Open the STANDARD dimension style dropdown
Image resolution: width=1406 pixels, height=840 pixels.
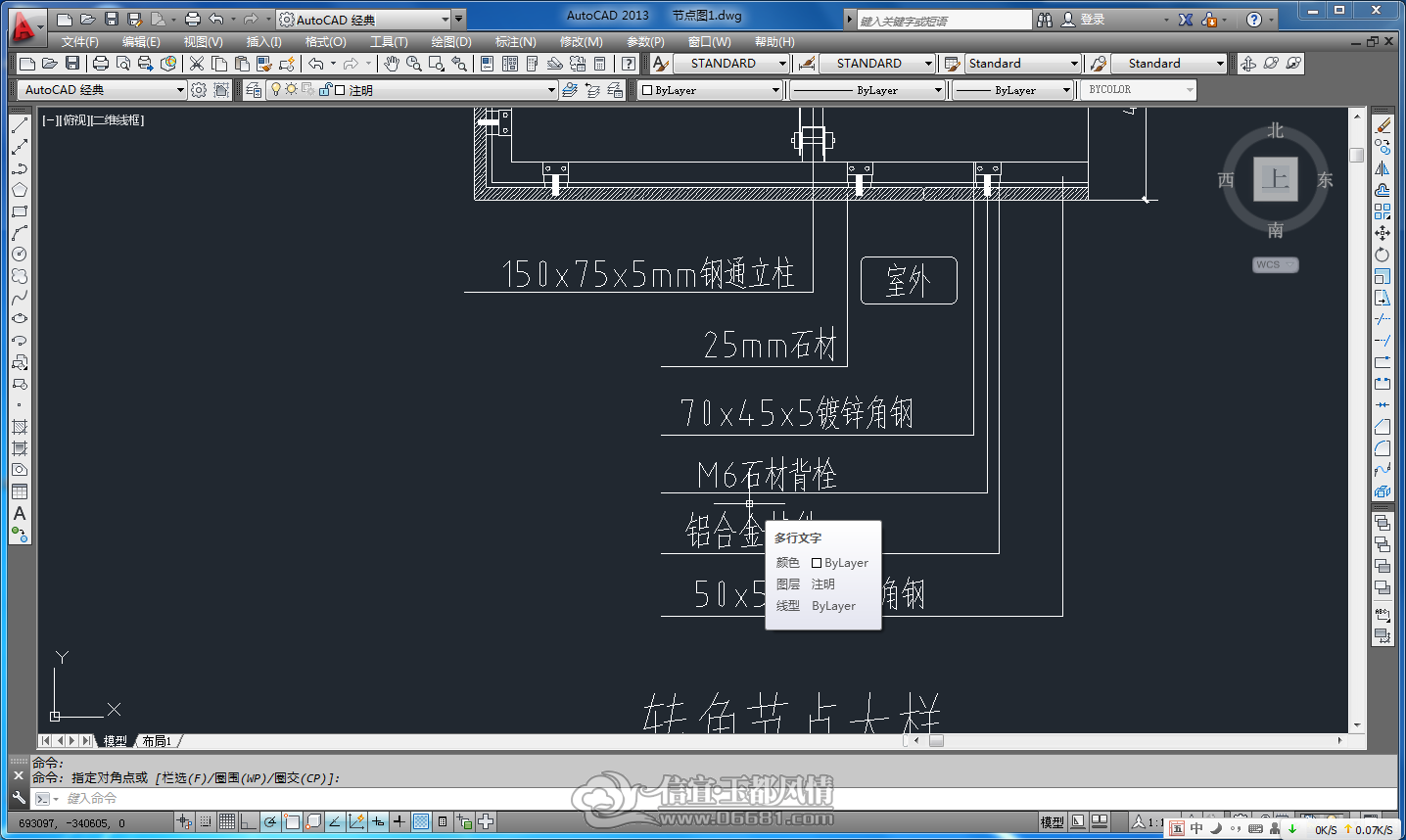[x=929, y=64]
